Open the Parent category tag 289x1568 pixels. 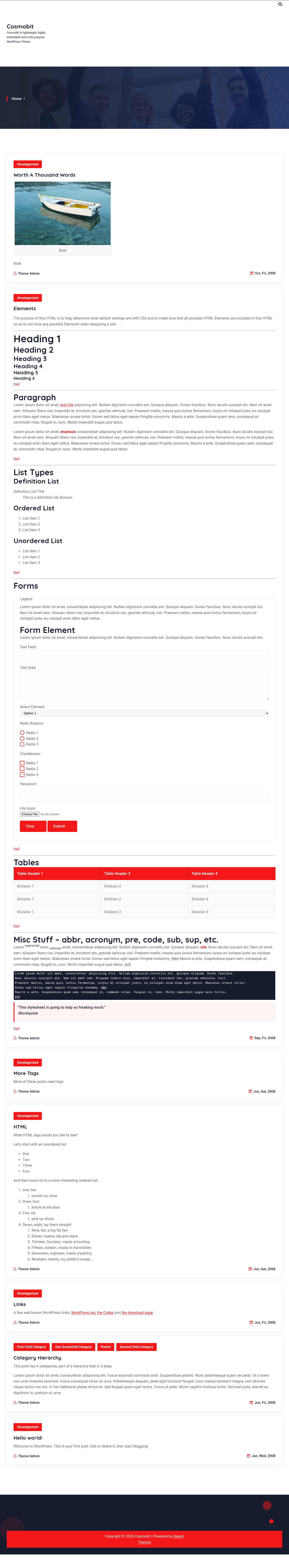coord(106,1347)
